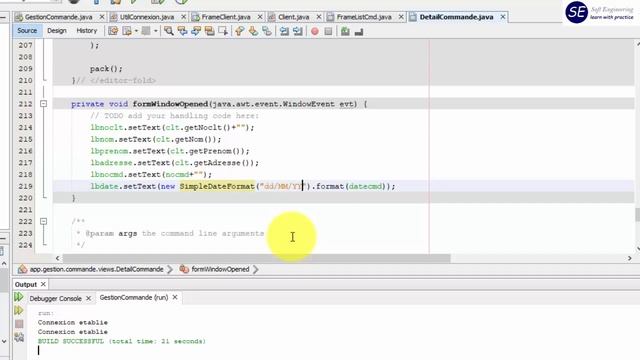Click line number 214 in gutter

(25, 127)
